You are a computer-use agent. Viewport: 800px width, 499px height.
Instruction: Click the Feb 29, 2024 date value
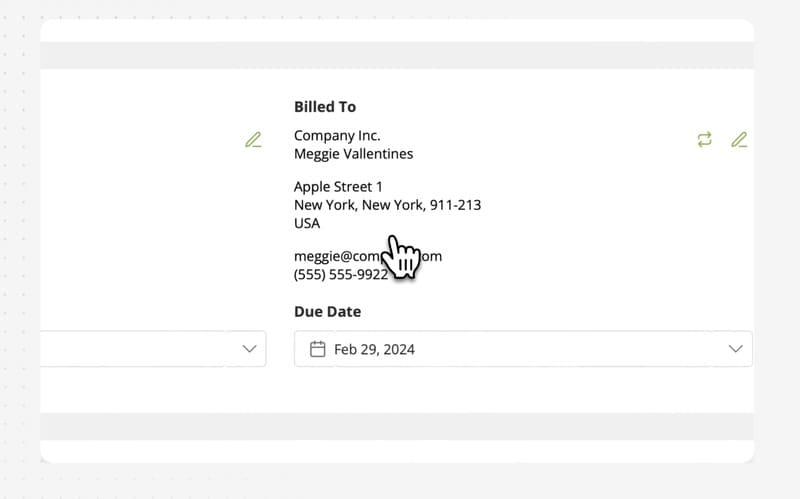[x=375, y=349]
